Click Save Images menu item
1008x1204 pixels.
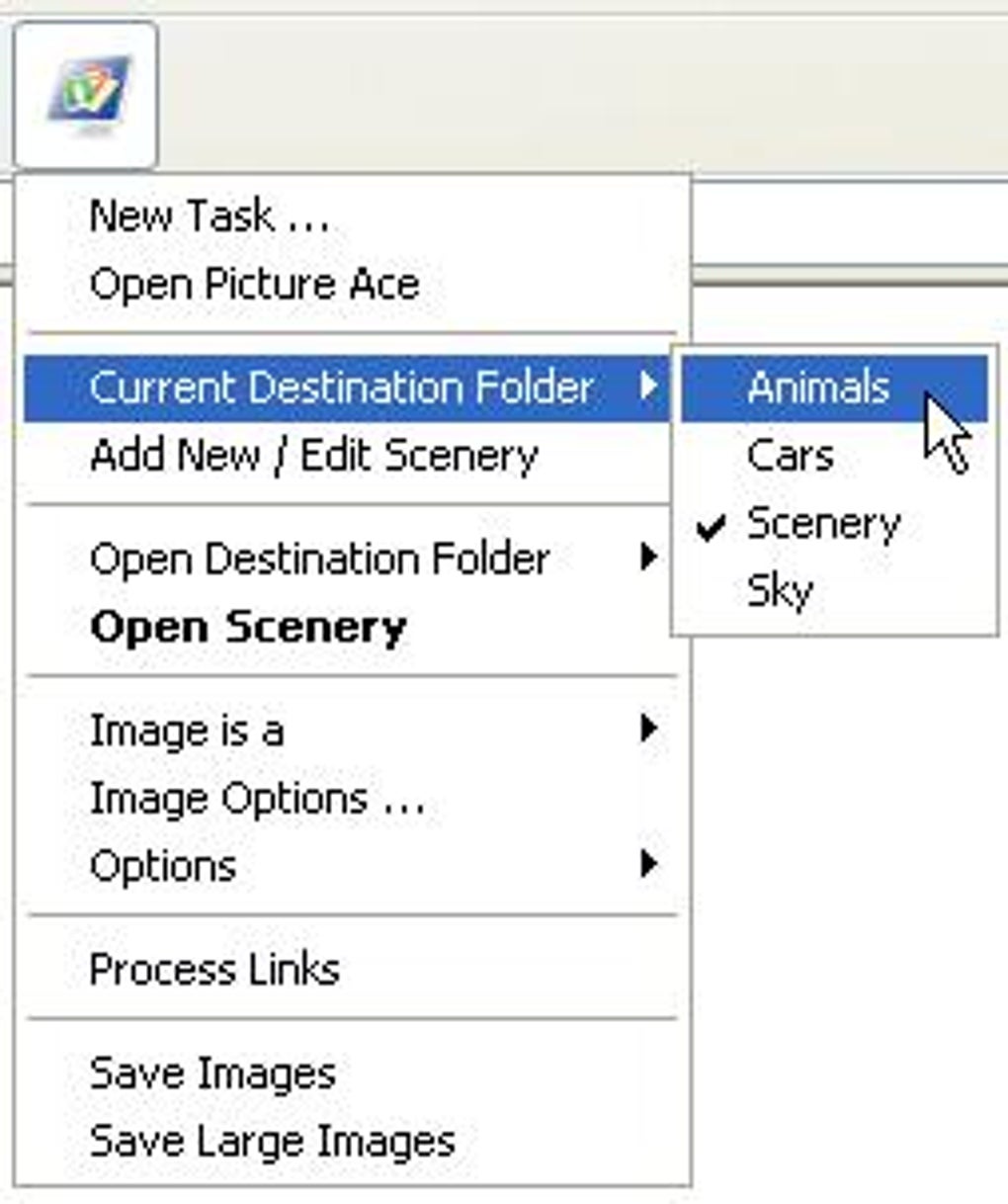(212, 1074)
